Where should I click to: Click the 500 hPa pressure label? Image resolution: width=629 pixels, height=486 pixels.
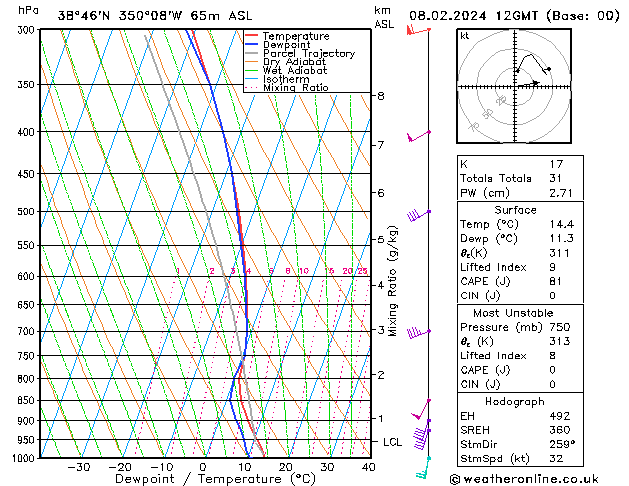[28, 212]
